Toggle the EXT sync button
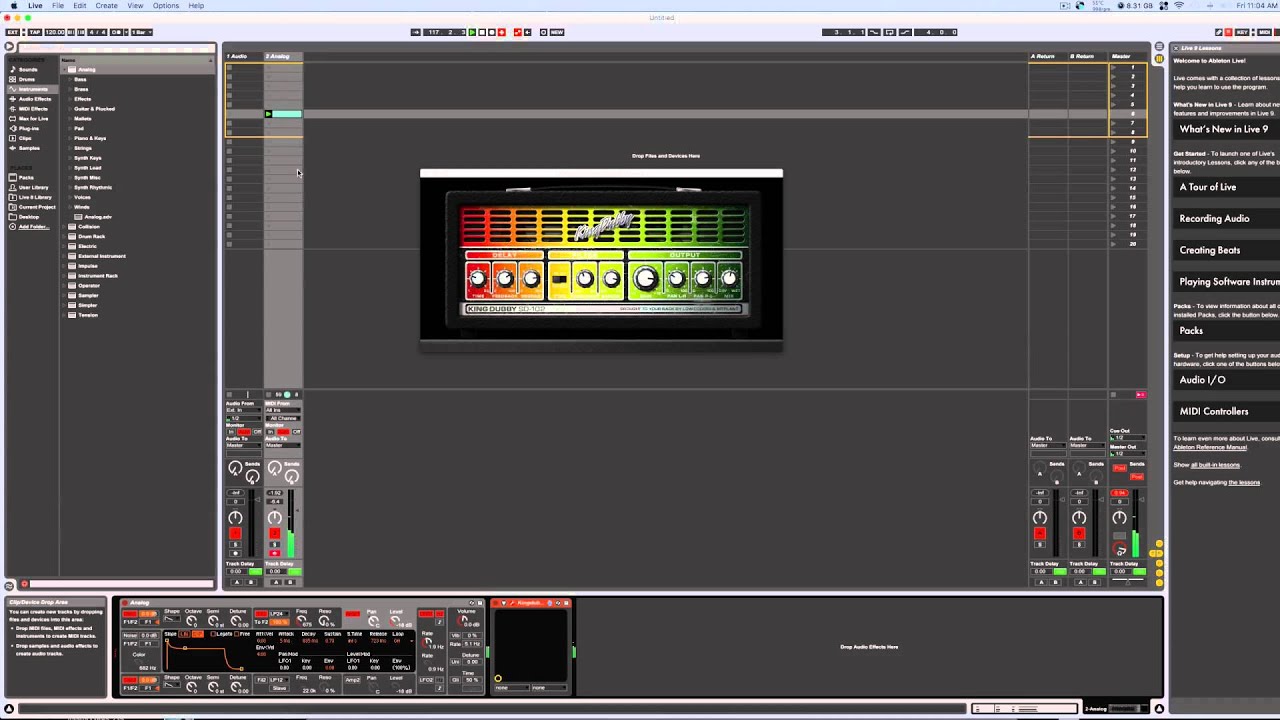The width and height of the screenshot is (1280, 720). (x=13, y=32)
